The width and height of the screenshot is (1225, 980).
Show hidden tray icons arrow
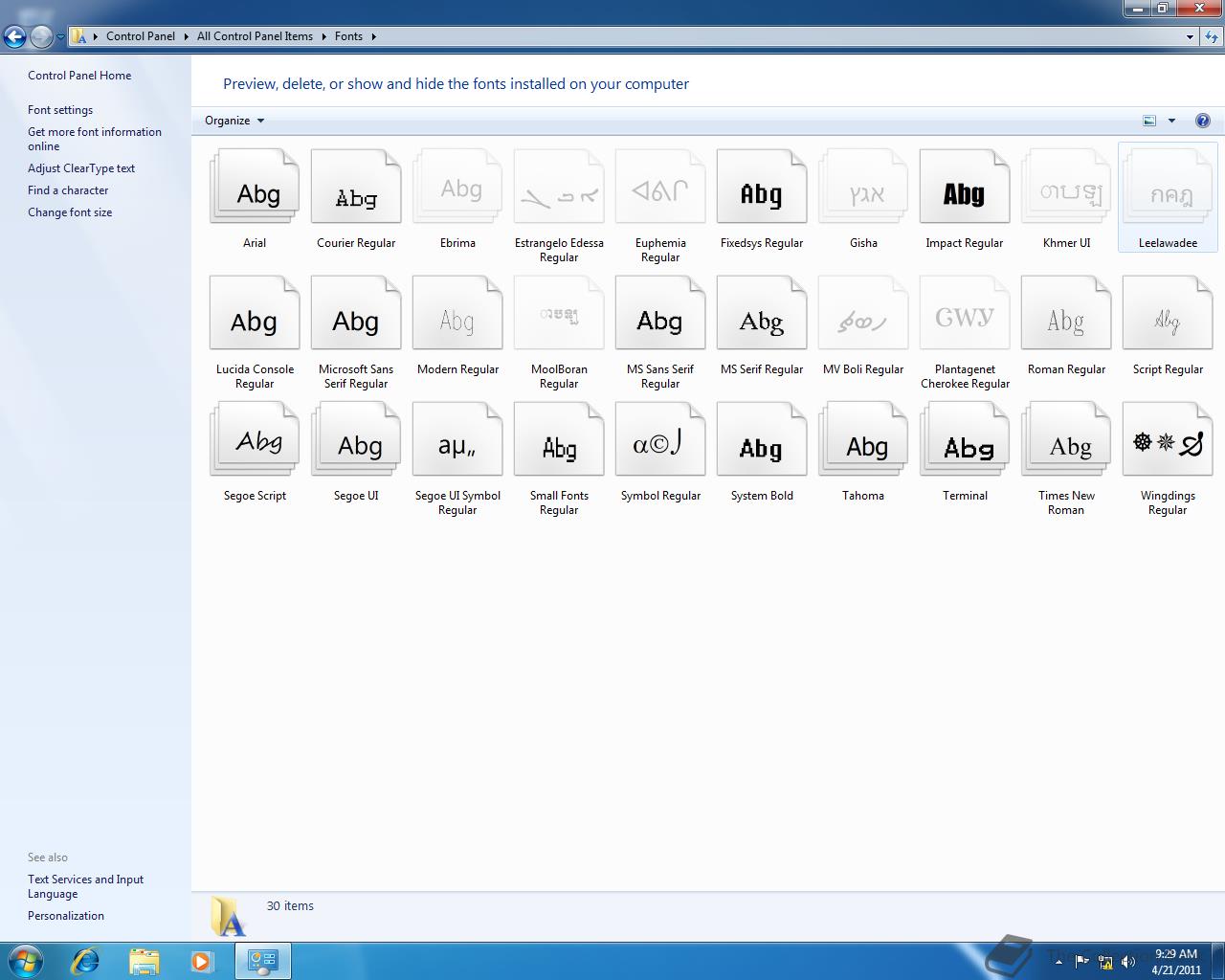pyautogui.click(x=1058, y=962)
